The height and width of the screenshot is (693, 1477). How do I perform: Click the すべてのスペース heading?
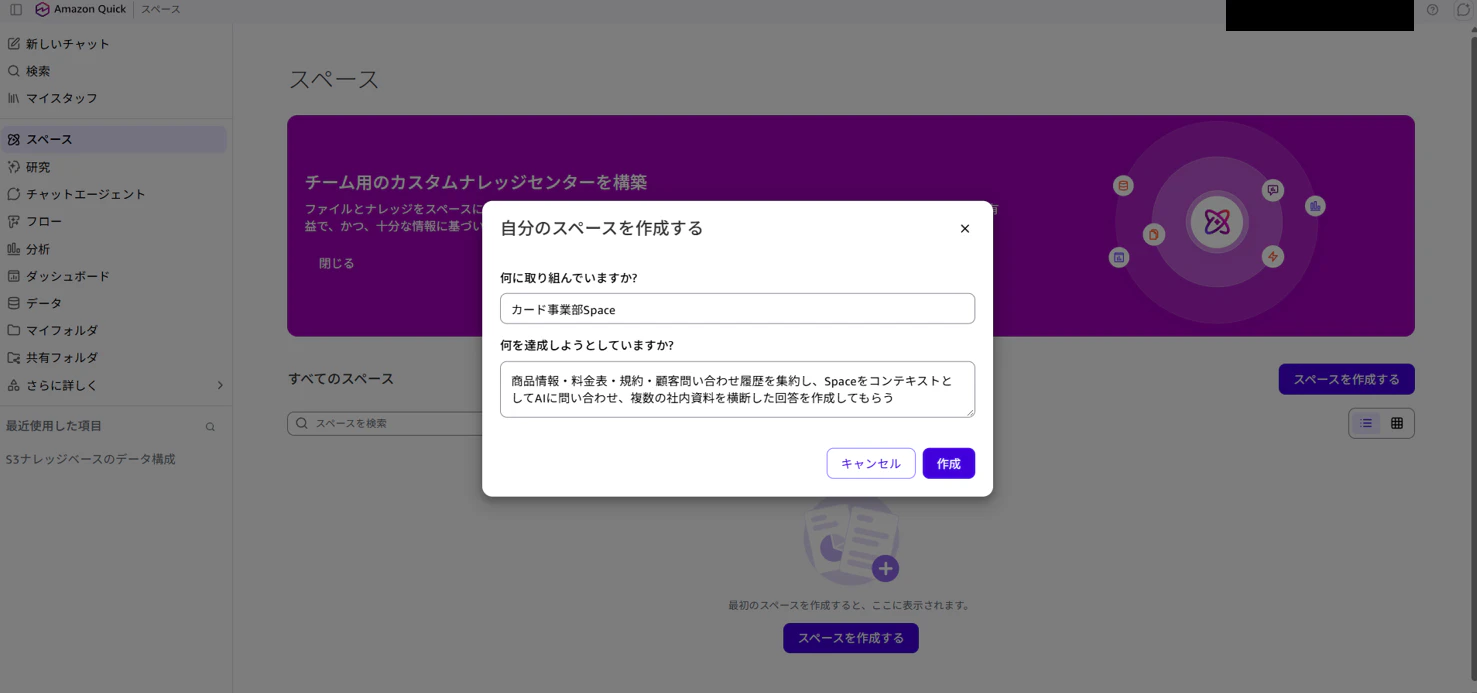pos(341,379)
